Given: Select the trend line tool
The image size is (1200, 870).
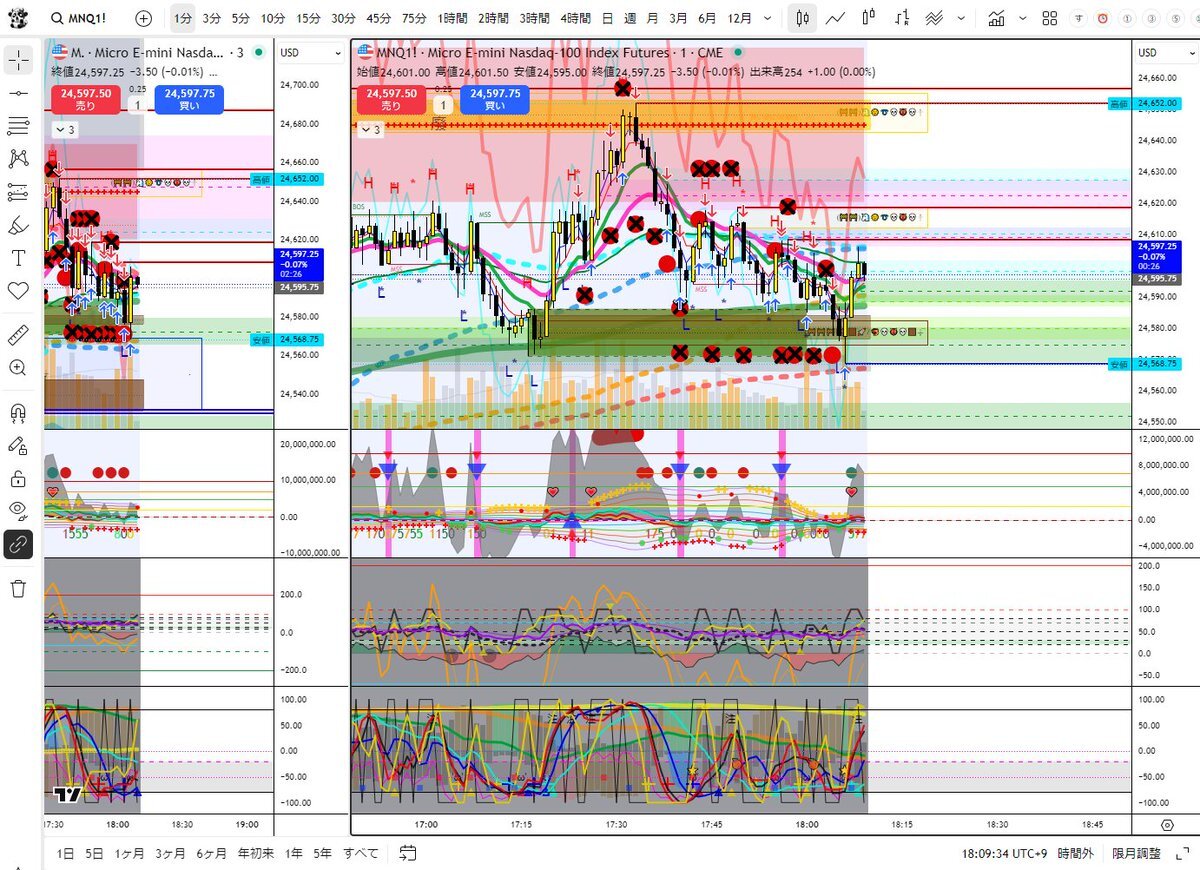Looking at the screenshot, I should click(18, 93).
